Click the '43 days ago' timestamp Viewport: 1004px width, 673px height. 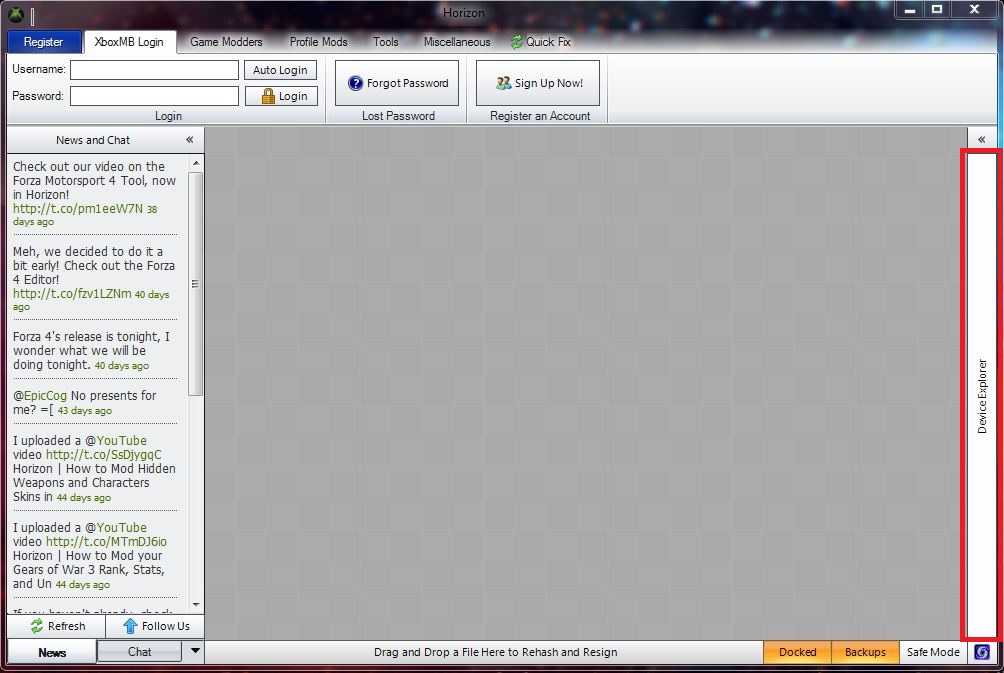tap(85, 410)
